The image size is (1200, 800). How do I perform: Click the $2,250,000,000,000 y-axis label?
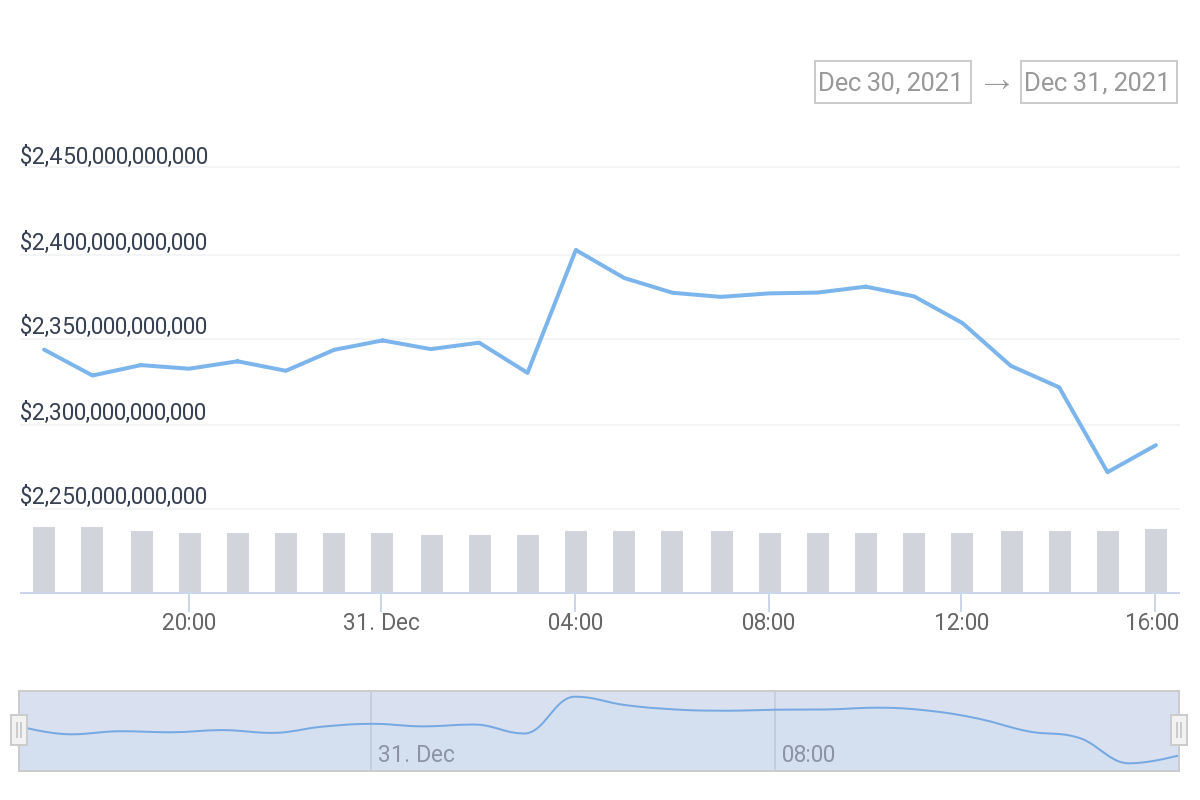[114, 496]
